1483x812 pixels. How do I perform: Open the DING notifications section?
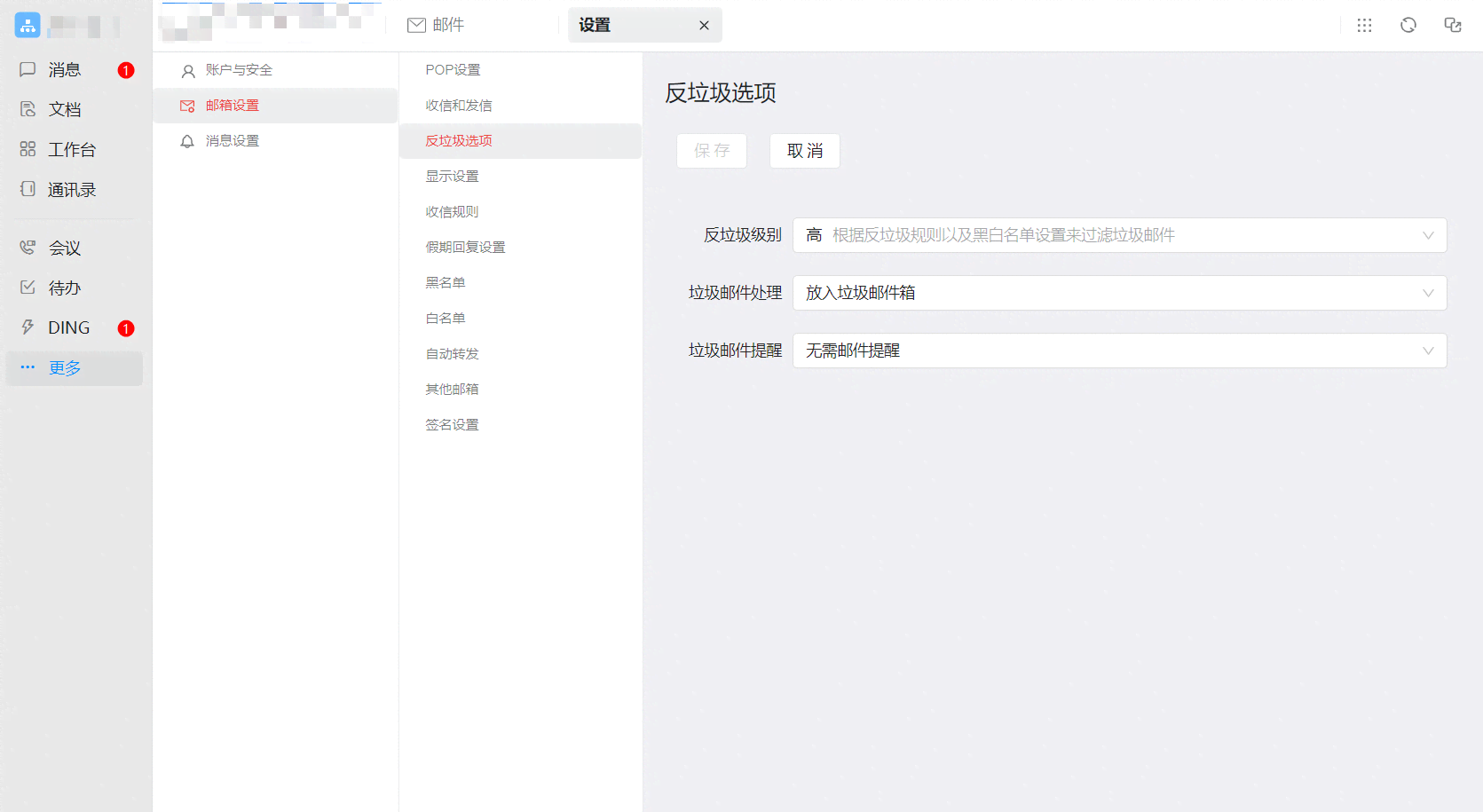tap(75, 328)
